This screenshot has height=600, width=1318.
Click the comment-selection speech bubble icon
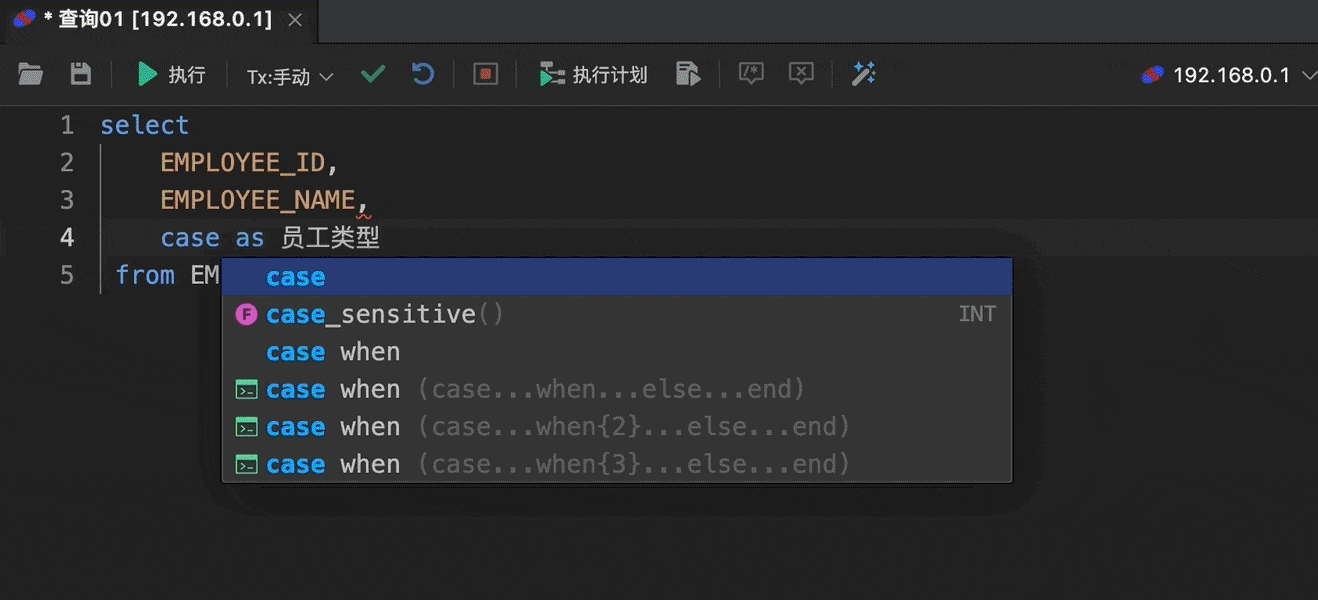point(751,74)
